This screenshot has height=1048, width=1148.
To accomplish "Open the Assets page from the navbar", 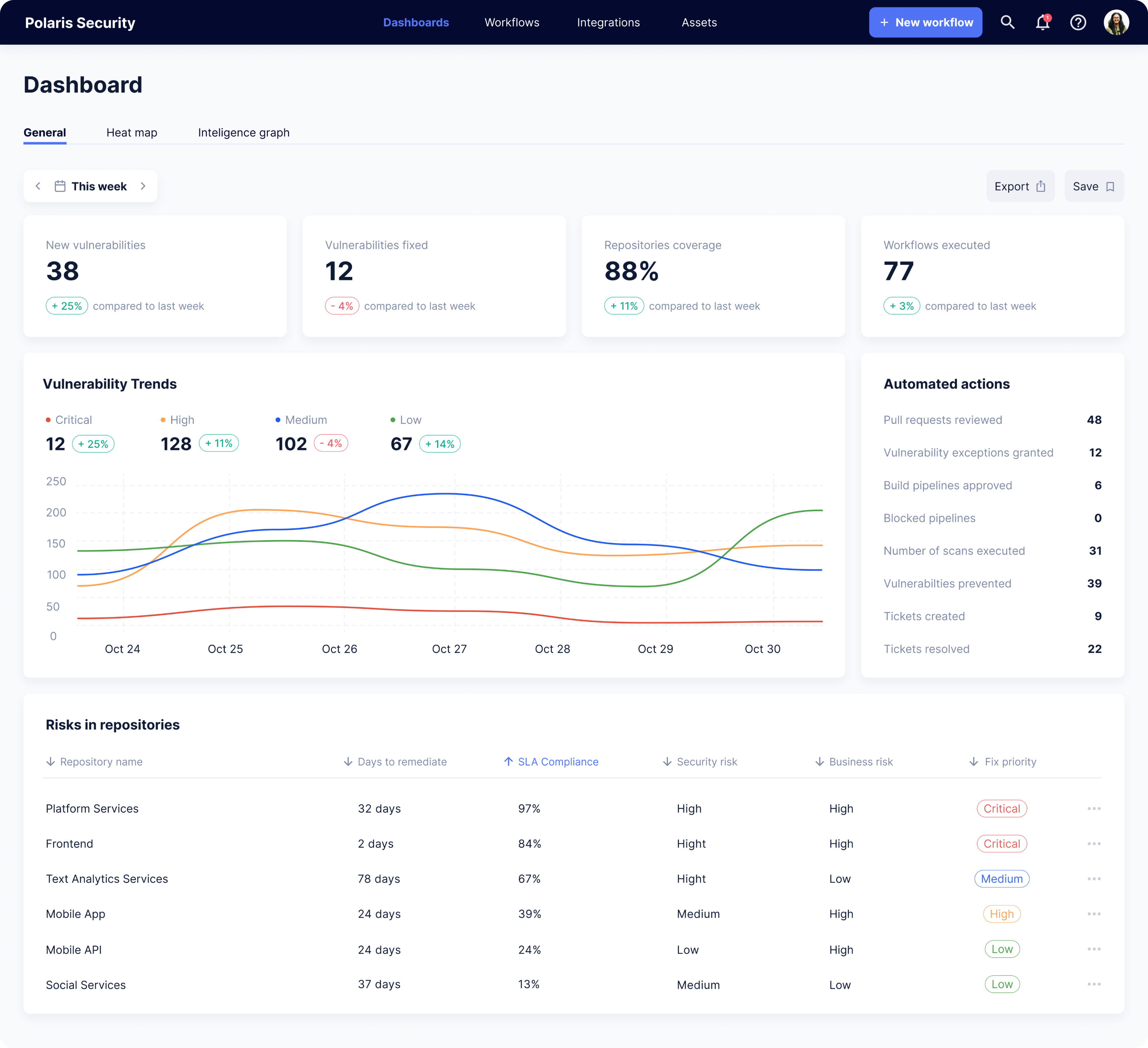I will click(699, 22).
